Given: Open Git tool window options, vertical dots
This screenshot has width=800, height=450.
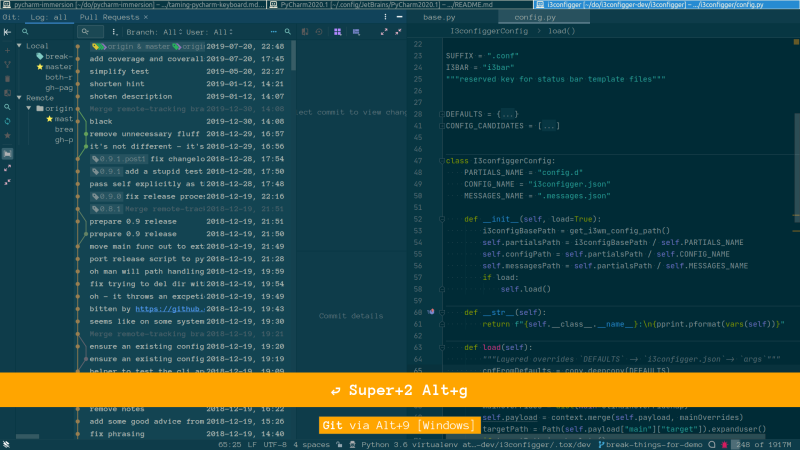Looking at the screenshot, I should 385,17.
